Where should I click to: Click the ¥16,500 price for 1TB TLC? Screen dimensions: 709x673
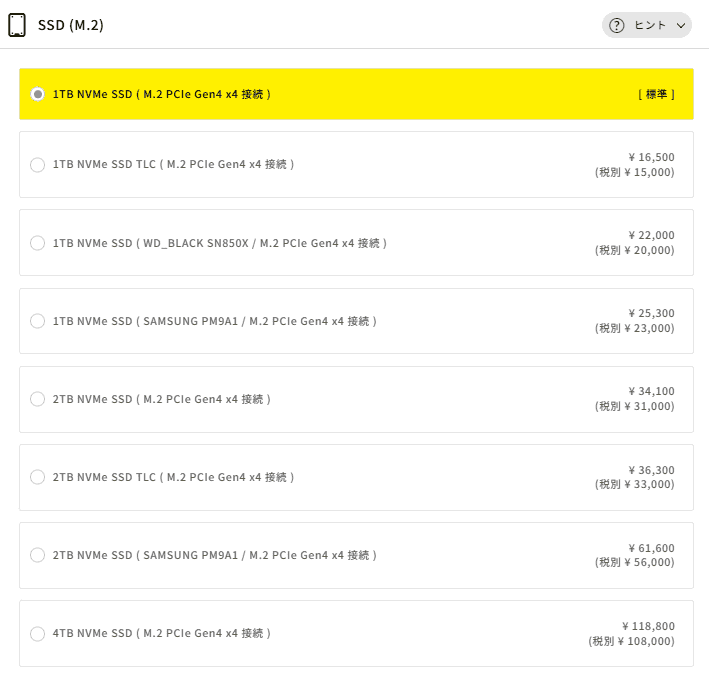651,157
